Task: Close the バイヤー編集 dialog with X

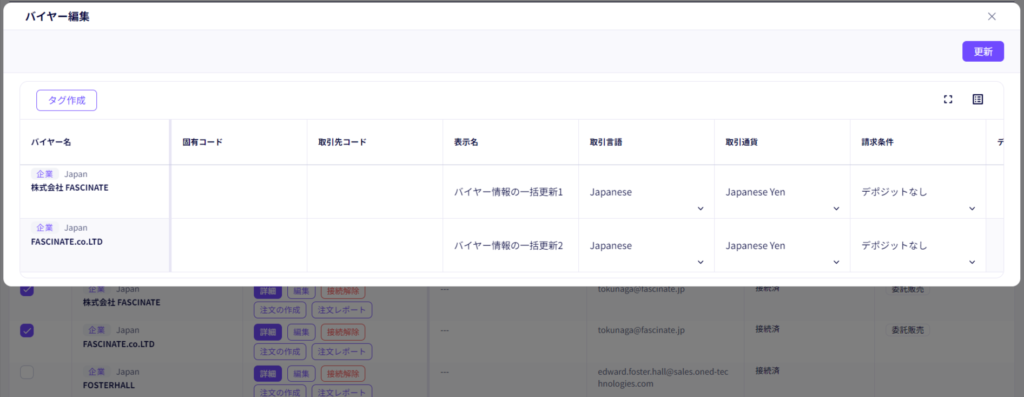Action: coord(991,16)
